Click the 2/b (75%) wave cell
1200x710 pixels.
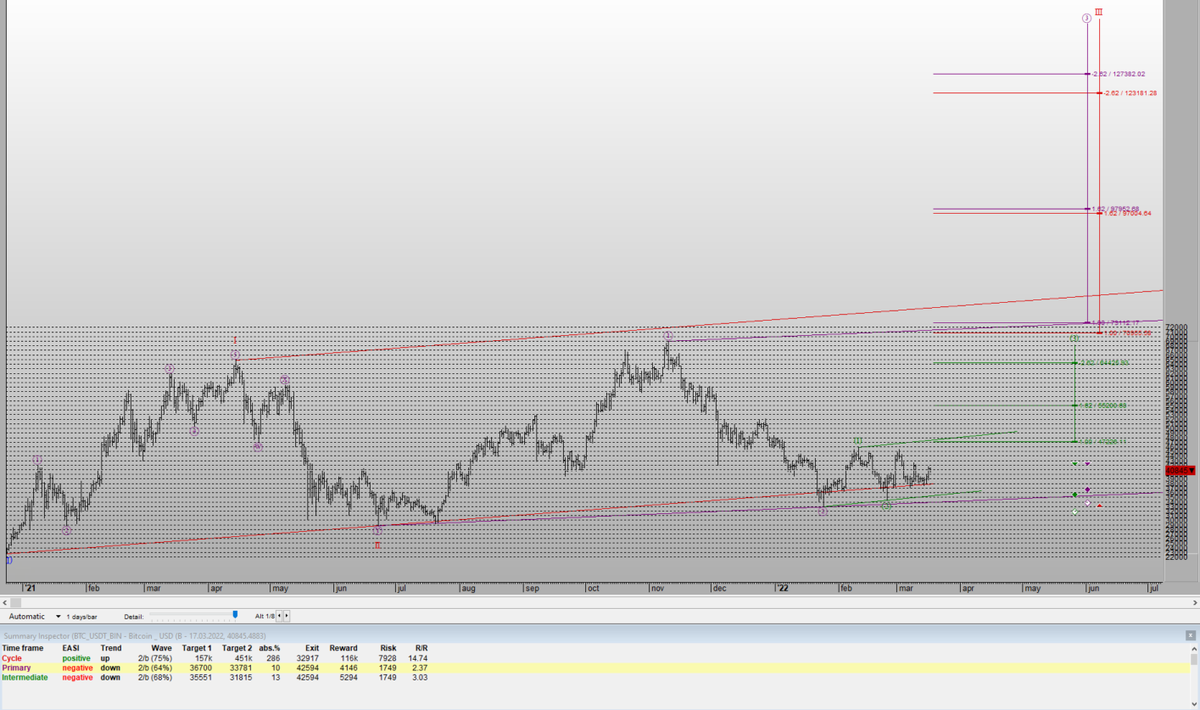pos(155,659)
